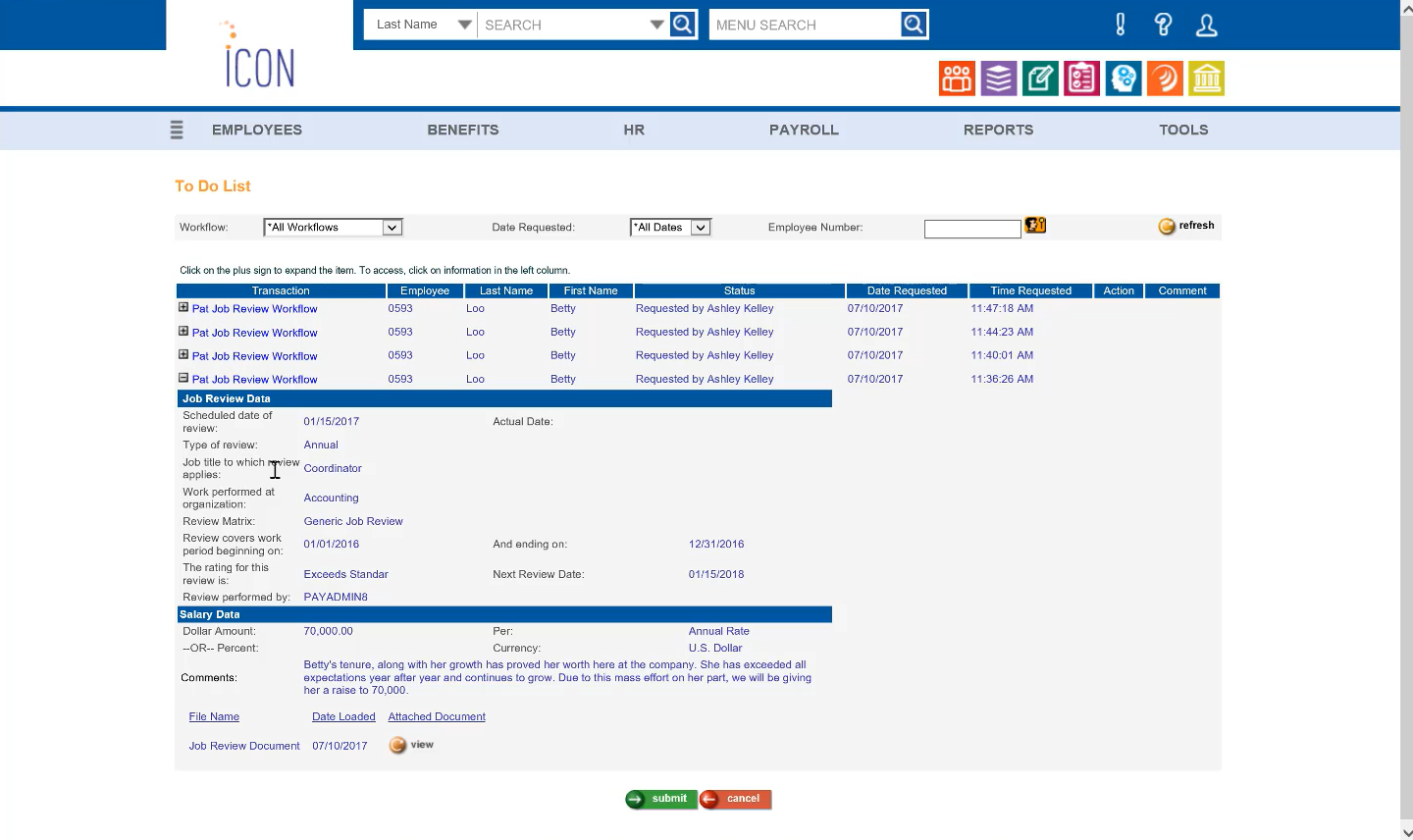This screenshot has width=1413, height=840.
Task: Open the orange swirl icon
Action: pos(1165,79)
